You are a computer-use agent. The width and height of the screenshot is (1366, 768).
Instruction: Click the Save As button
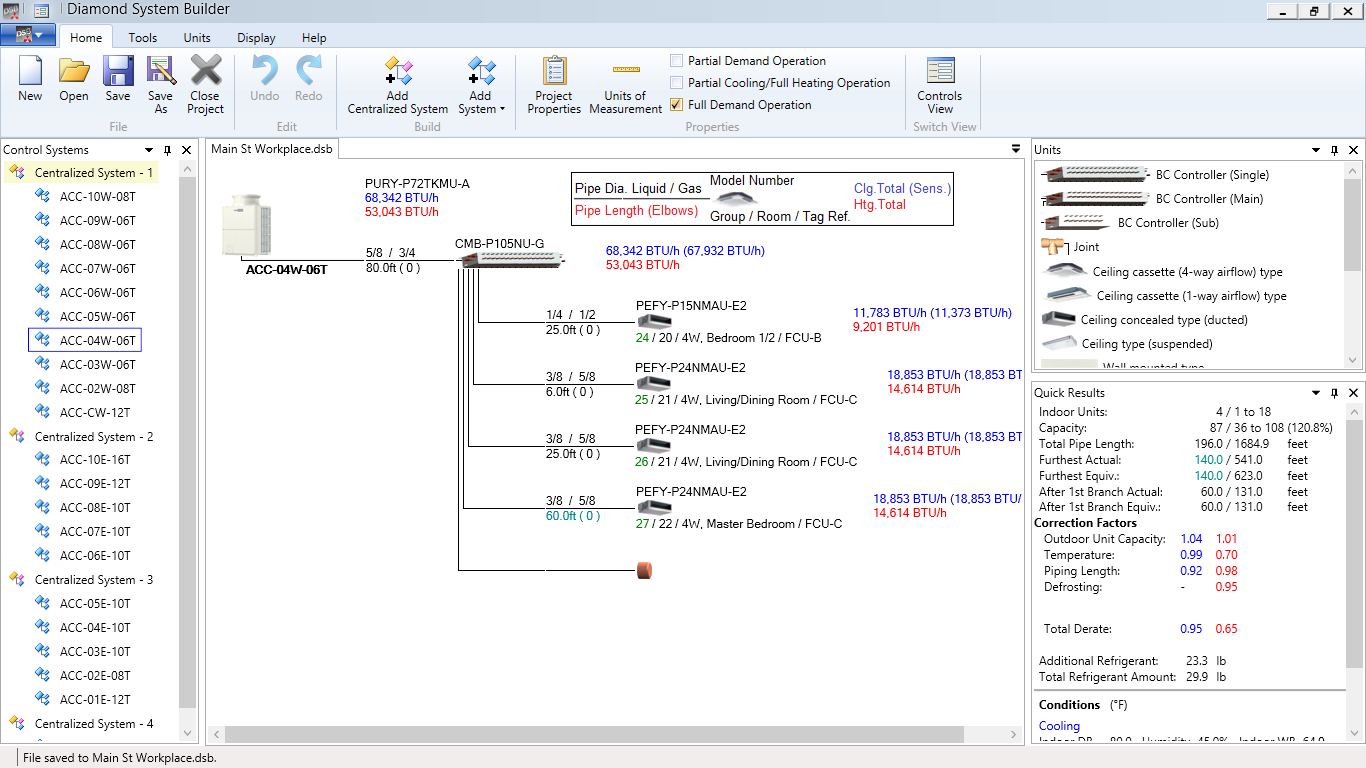coord(160,85)
